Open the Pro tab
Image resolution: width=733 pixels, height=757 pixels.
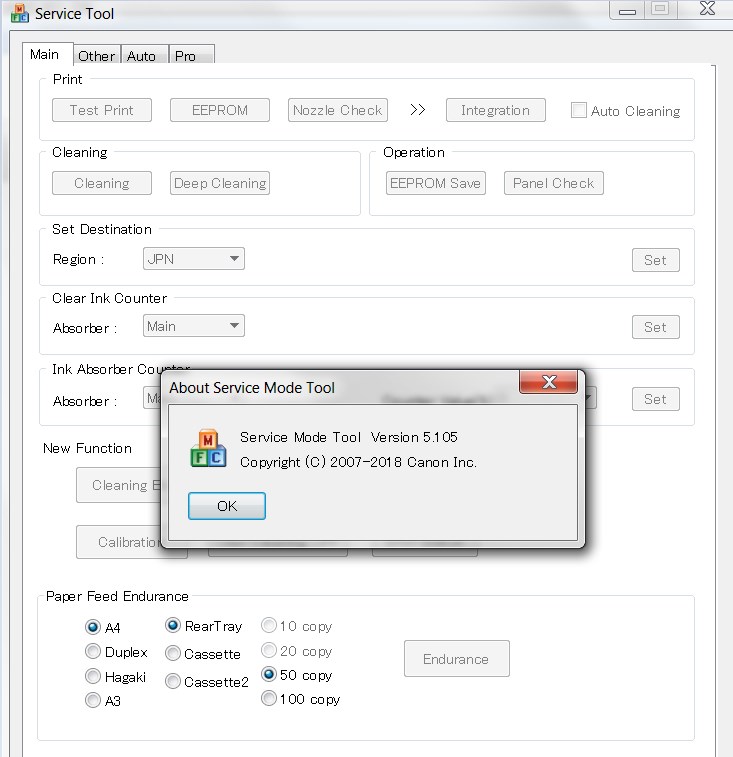pyautogui.click(x=191, y=56)
